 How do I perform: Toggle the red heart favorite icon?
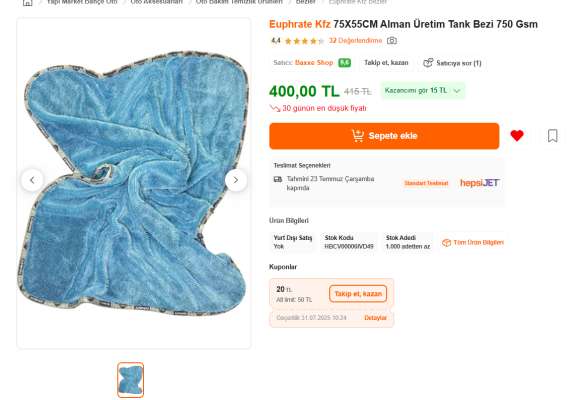pos(517,136)
